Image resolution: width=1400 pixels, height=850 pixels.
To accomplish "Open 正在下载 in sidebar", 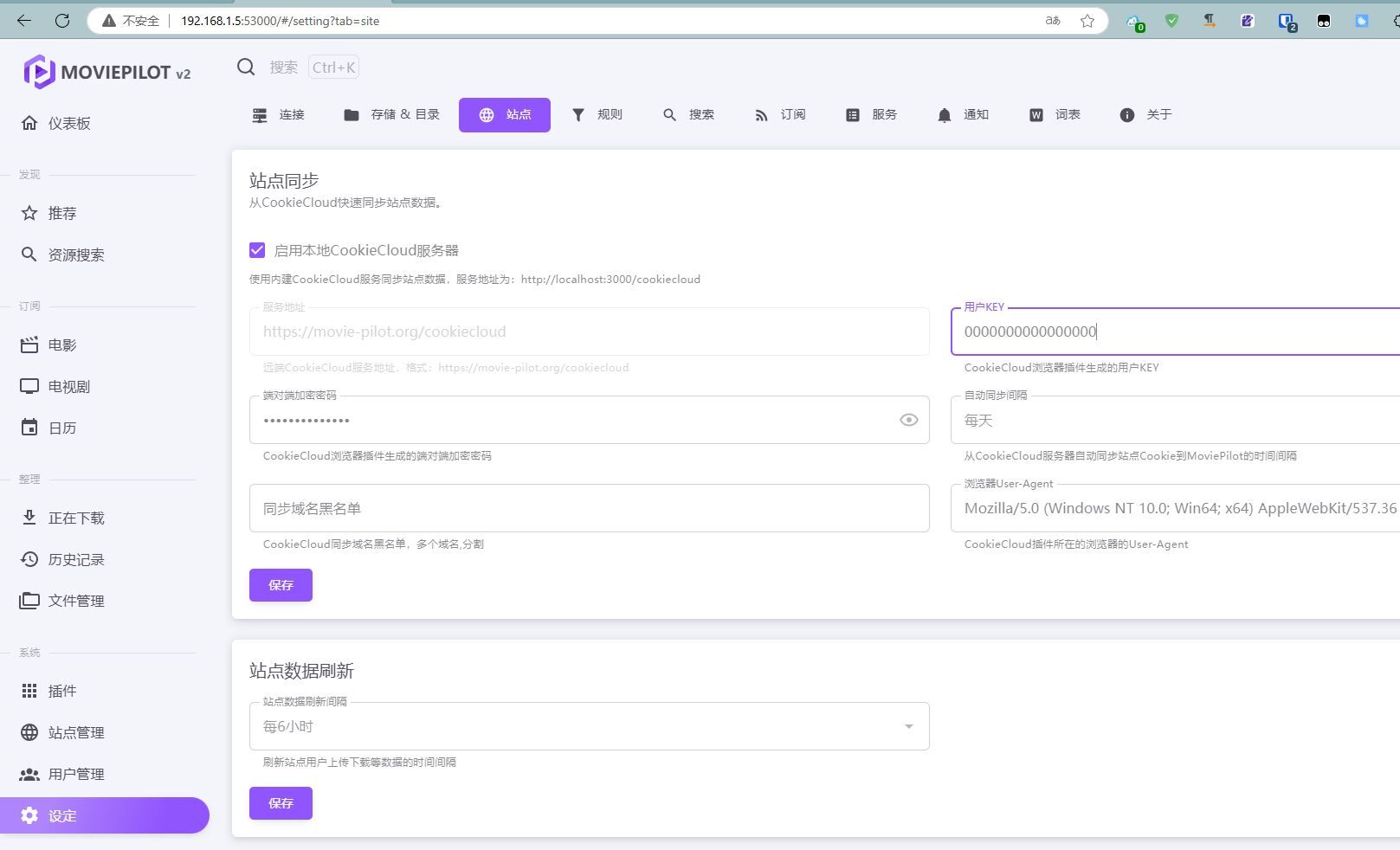I will [x=62, y=518].
